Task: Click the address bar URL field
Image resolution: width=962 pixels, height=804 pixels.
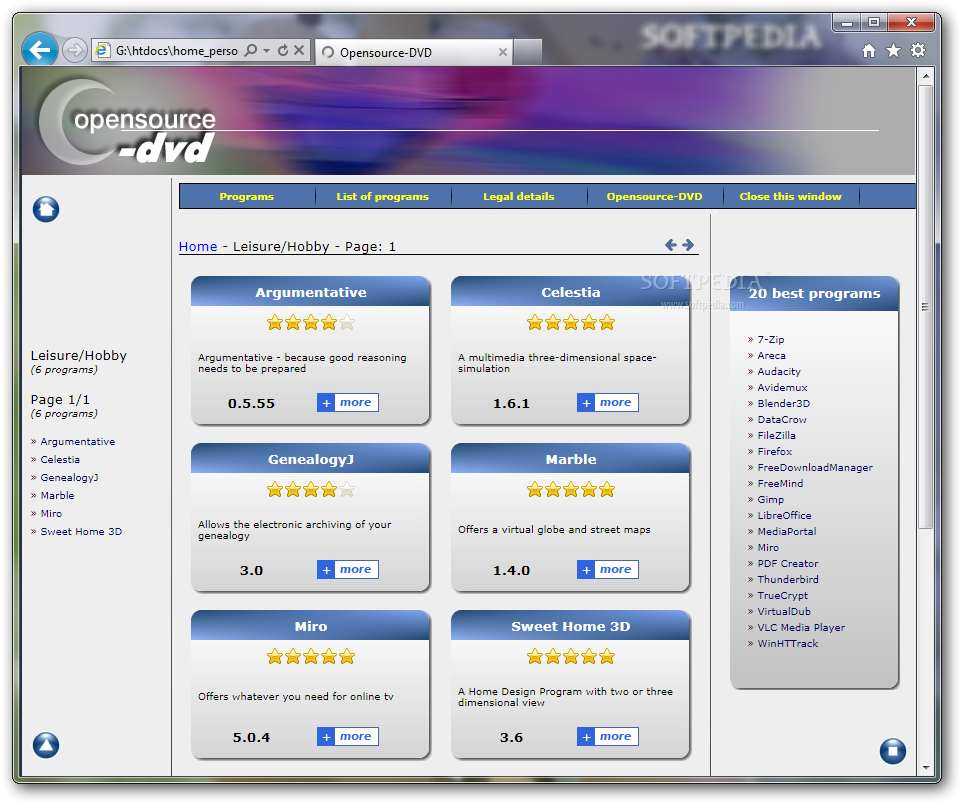Action: pyautogui.click(x=177, y=50)
